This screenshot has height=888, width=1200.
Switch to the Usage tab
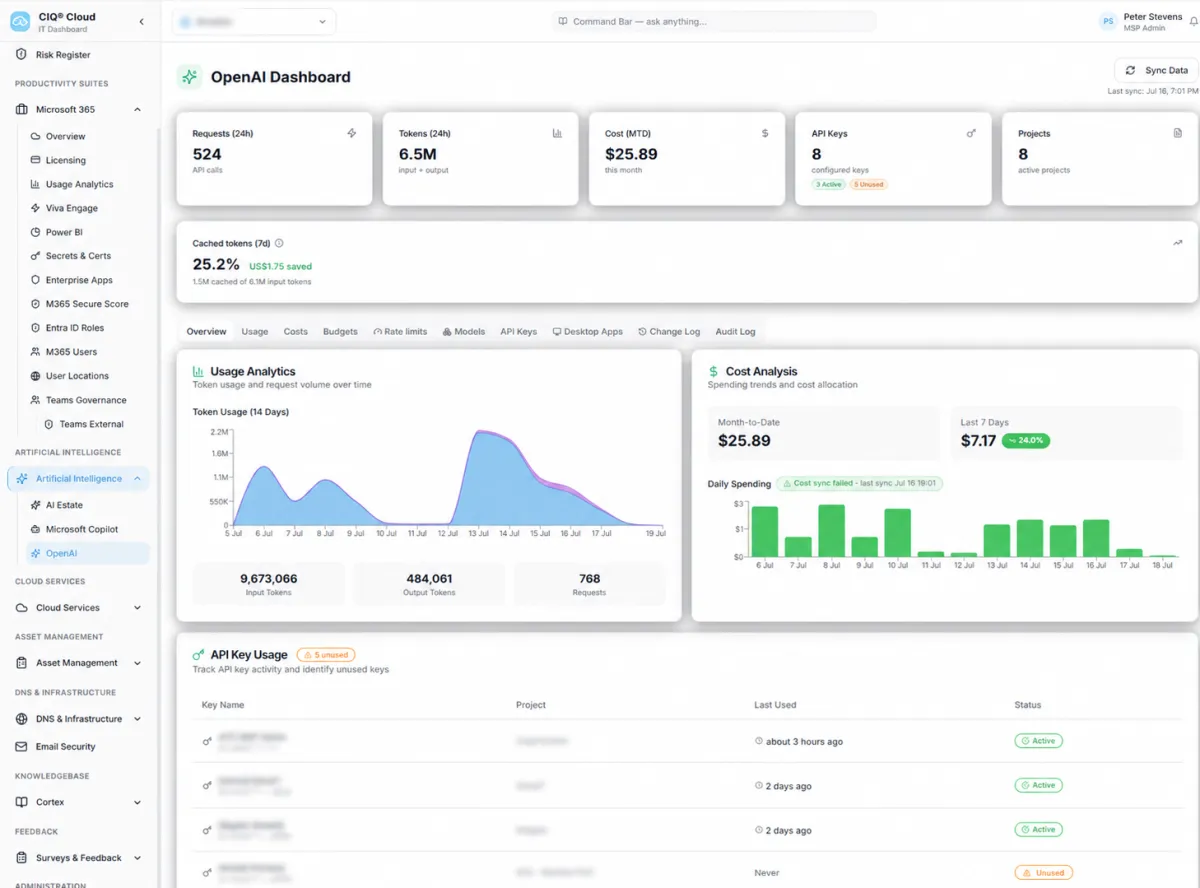[x=255, y=331]
